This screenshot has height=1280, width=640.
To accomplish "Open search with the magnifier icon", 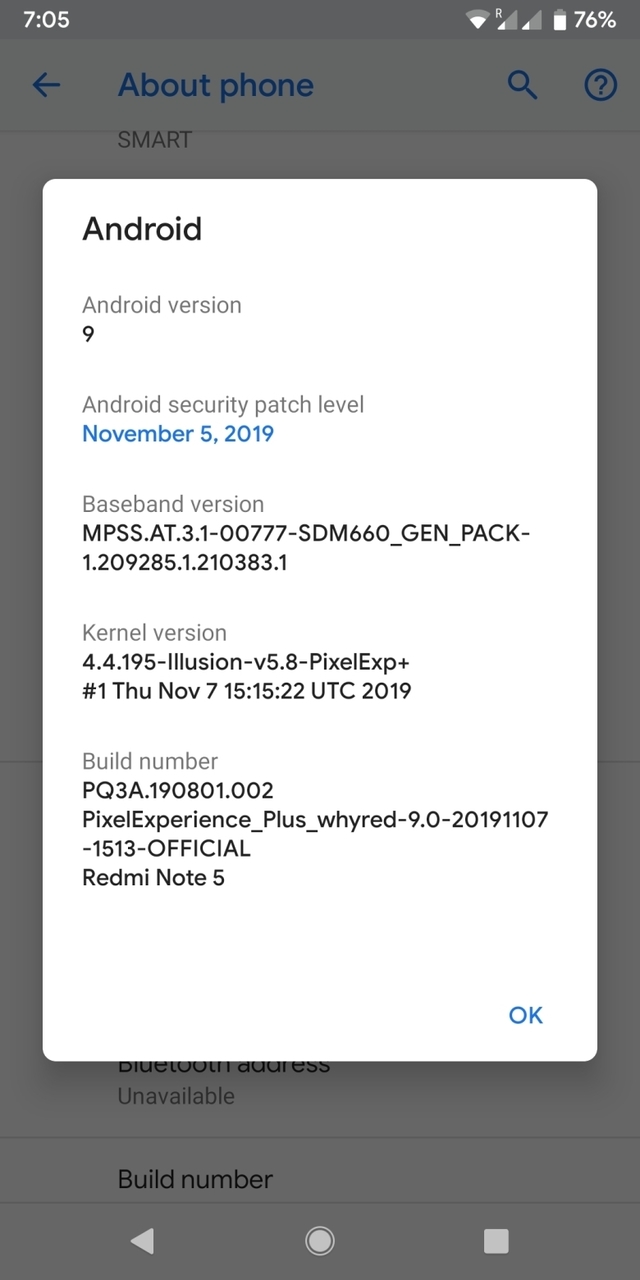I will pos(522,86).
